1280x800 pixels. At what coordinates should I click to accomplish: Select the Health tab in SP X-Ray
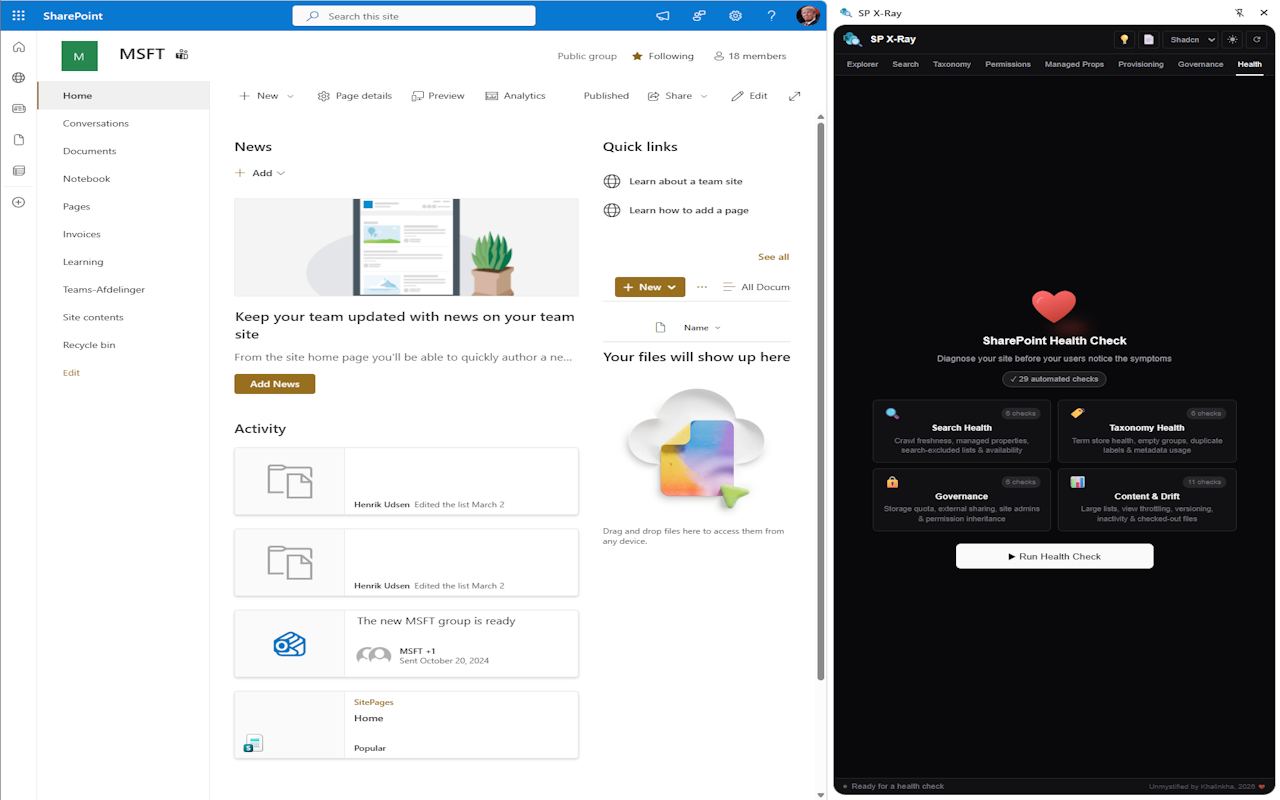(x=1249, y=64)
